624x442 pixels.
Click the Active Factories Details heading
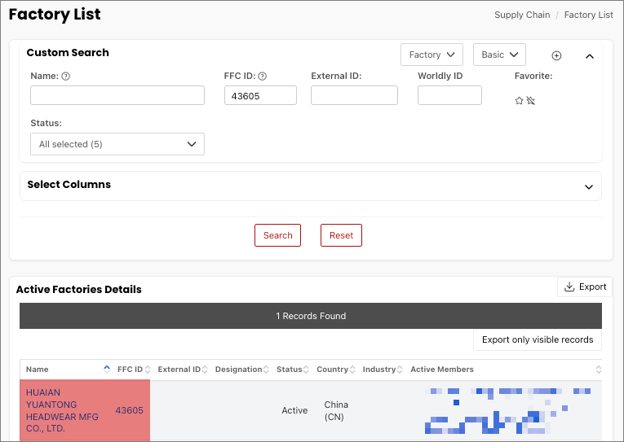point(79,289)
